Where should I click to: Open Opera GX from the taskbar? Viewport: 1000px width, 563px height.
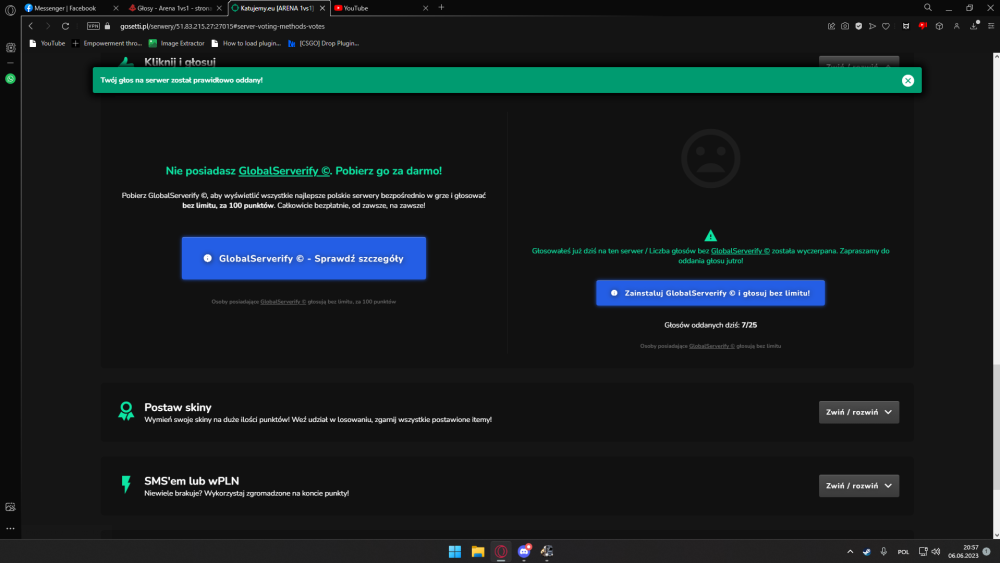coord(501,552)
